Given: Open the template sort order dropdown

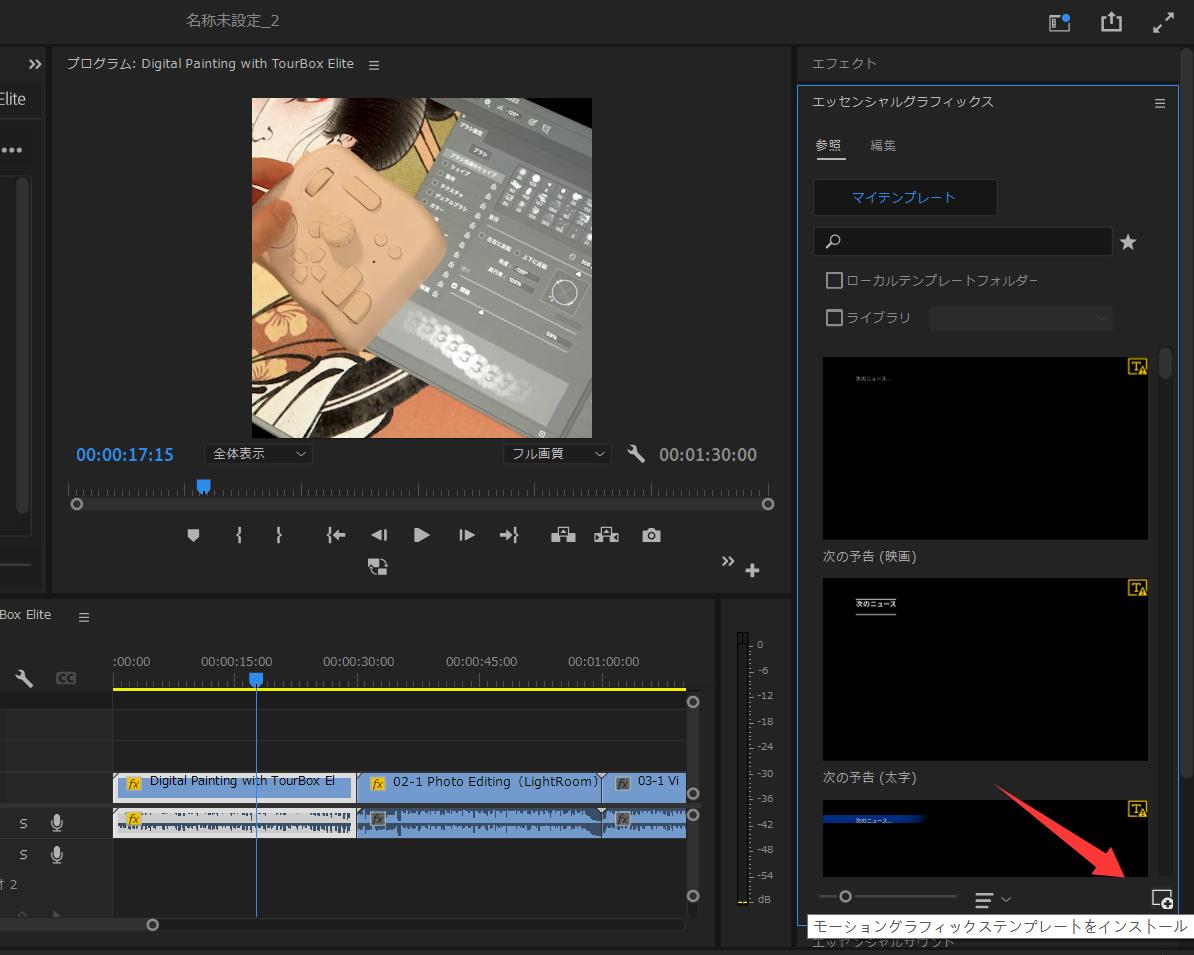Looking at the screenshot, I should 993,900.
